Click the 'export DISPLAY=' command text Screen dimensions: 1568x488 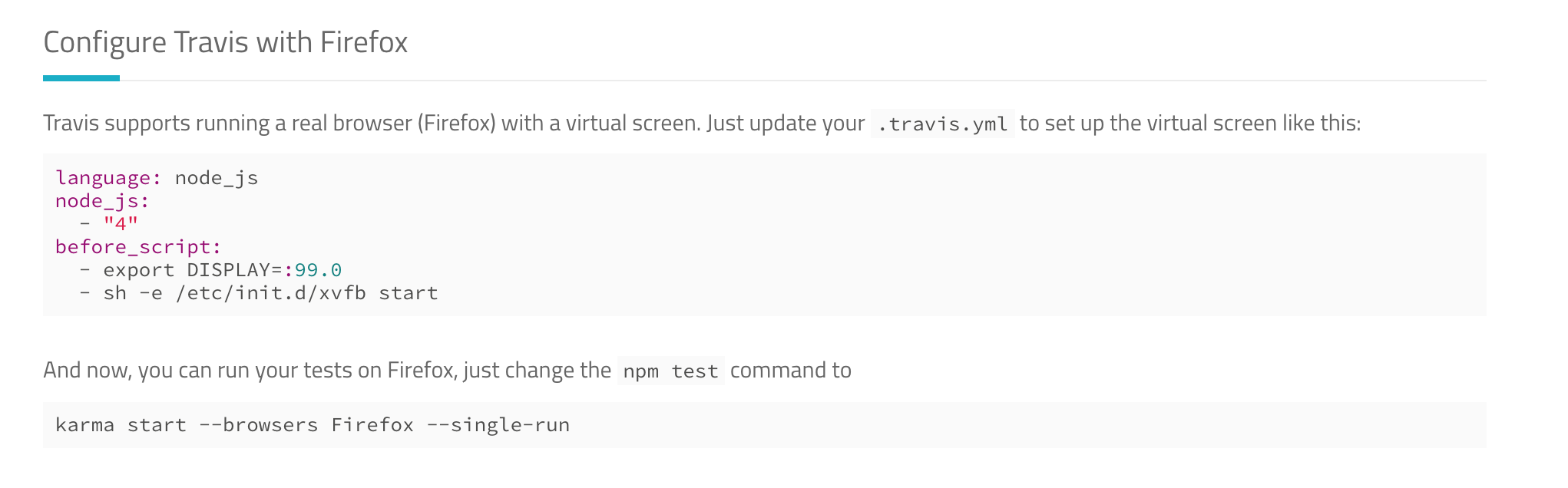[x=193, y=270]
